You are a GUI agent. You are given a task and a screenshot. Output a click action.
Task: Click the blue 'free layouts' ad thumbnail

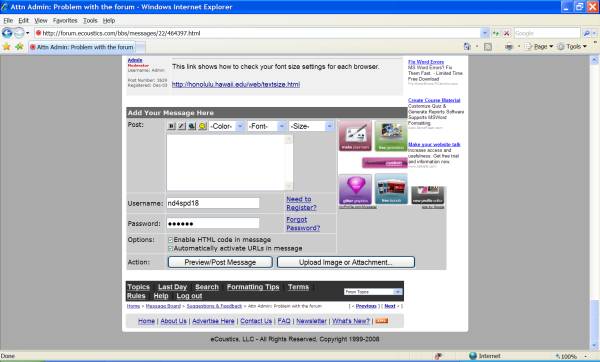391,189
